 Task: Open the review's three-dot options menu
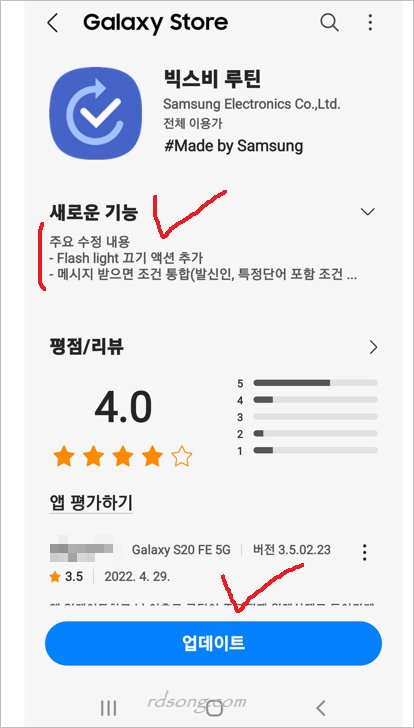365,552
